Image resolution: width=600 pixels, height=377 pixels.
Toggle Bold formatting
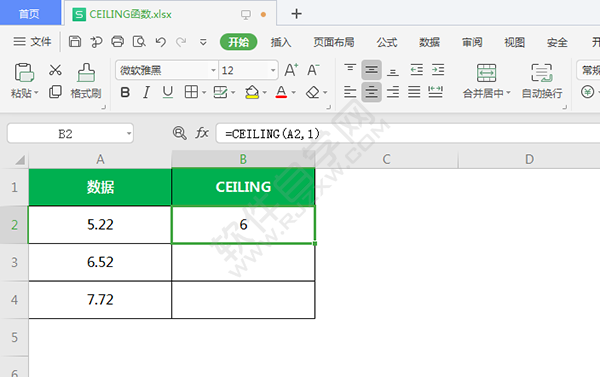coord(125,92)
